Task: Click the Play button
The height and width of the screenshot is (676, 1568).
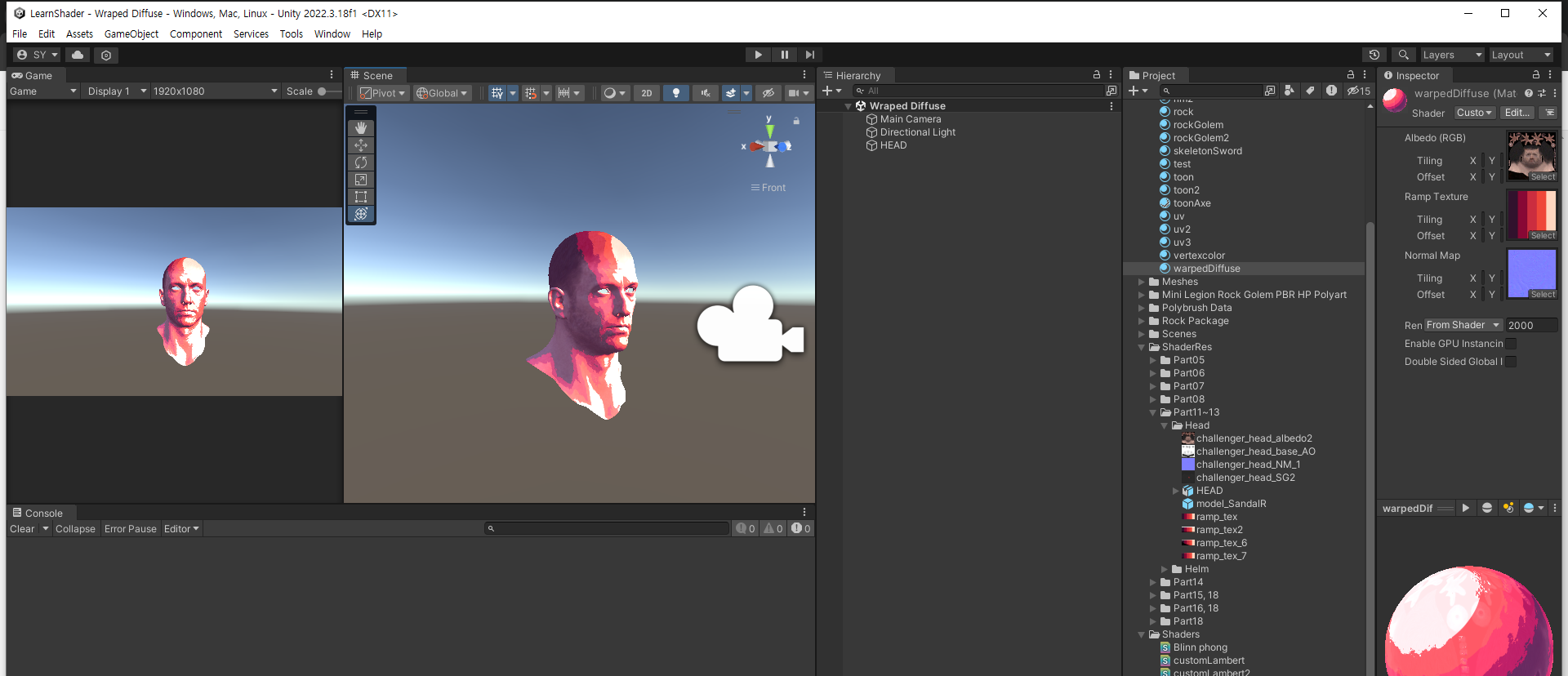Action: pyautogui.click(x=758, y=55)
